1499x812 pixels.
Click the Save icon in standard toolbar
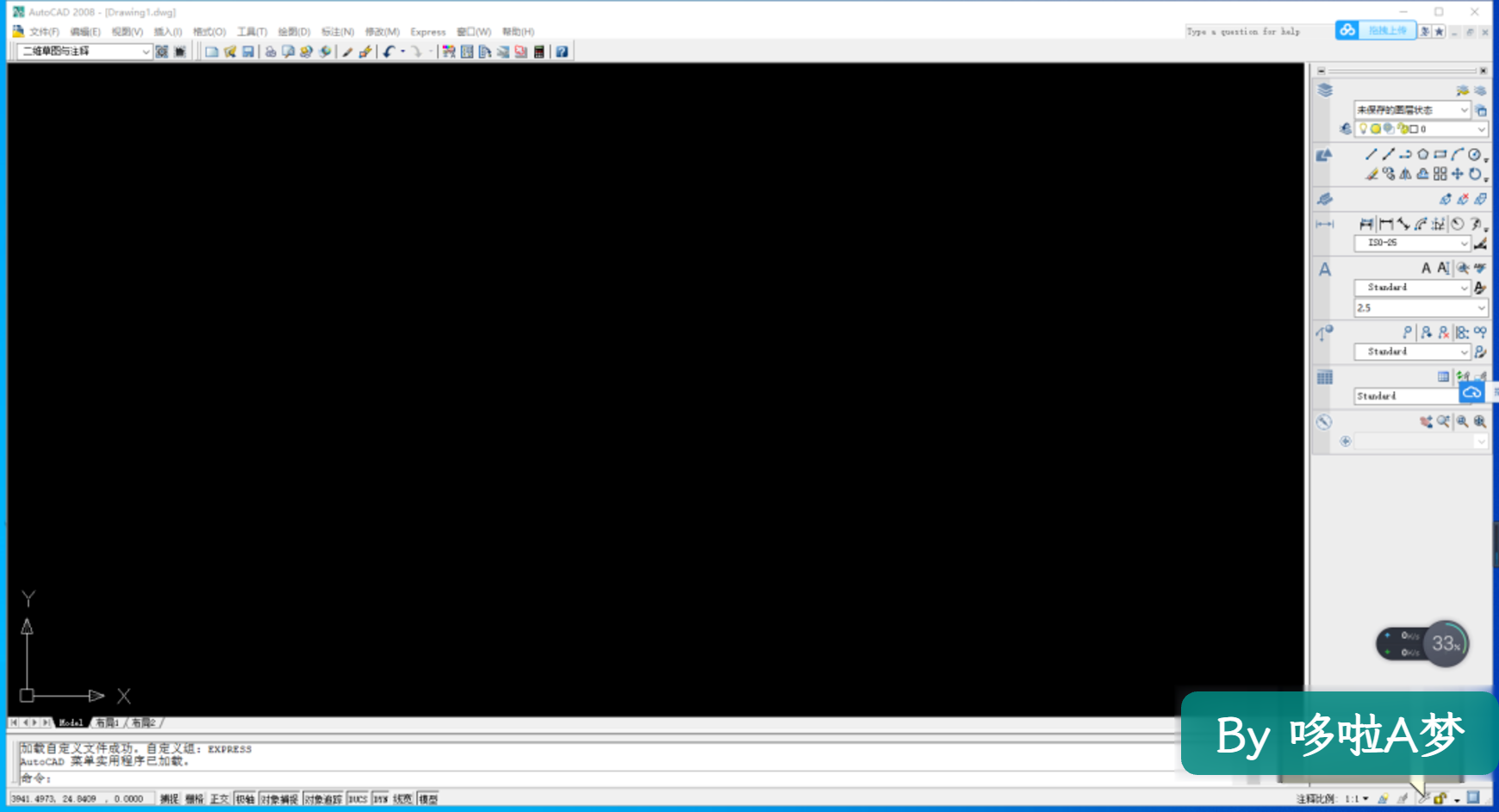248,52
